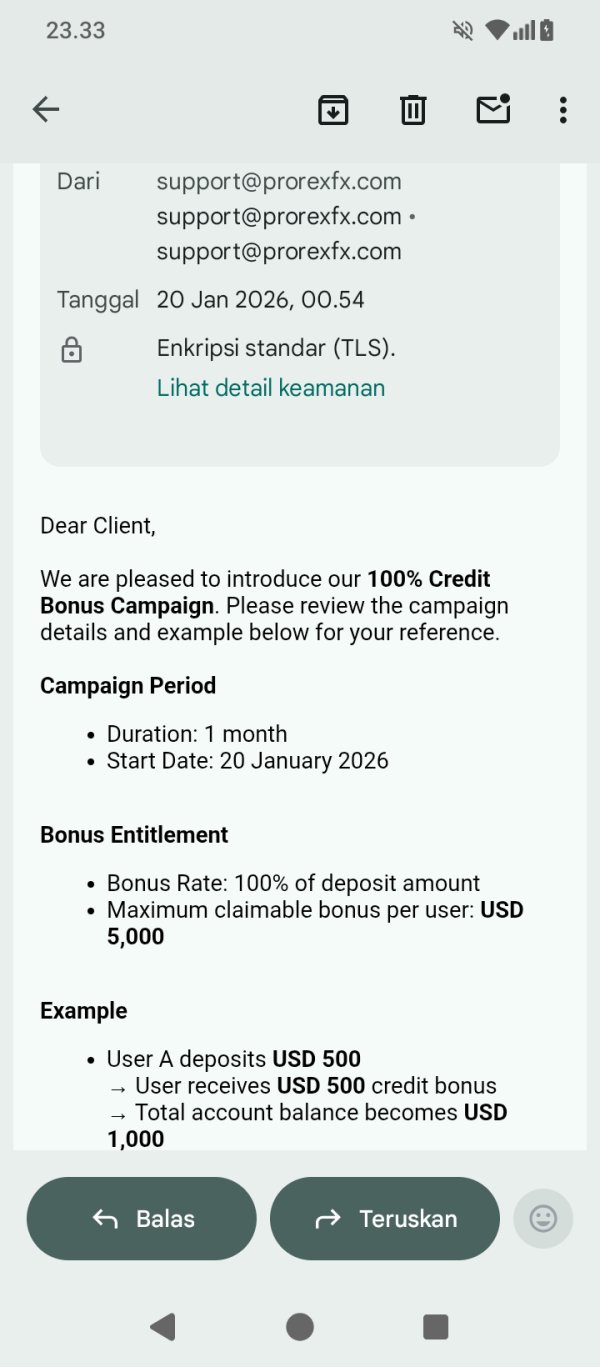Tap the Wi-Fi status bar icon
Viewport: 600px width, 1367px height.
(497, 30)
